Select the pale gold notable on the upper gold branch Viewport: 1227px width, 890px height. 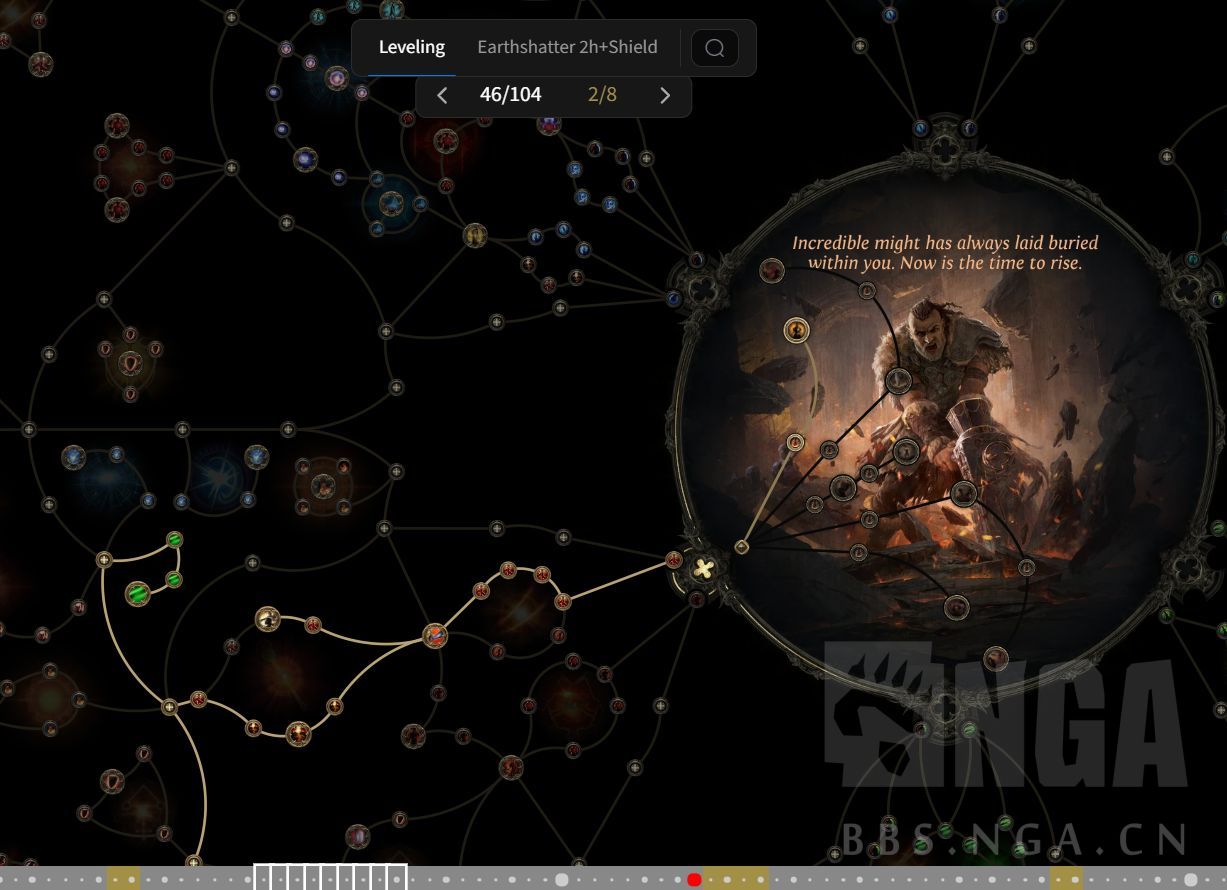tap(266, 619)
